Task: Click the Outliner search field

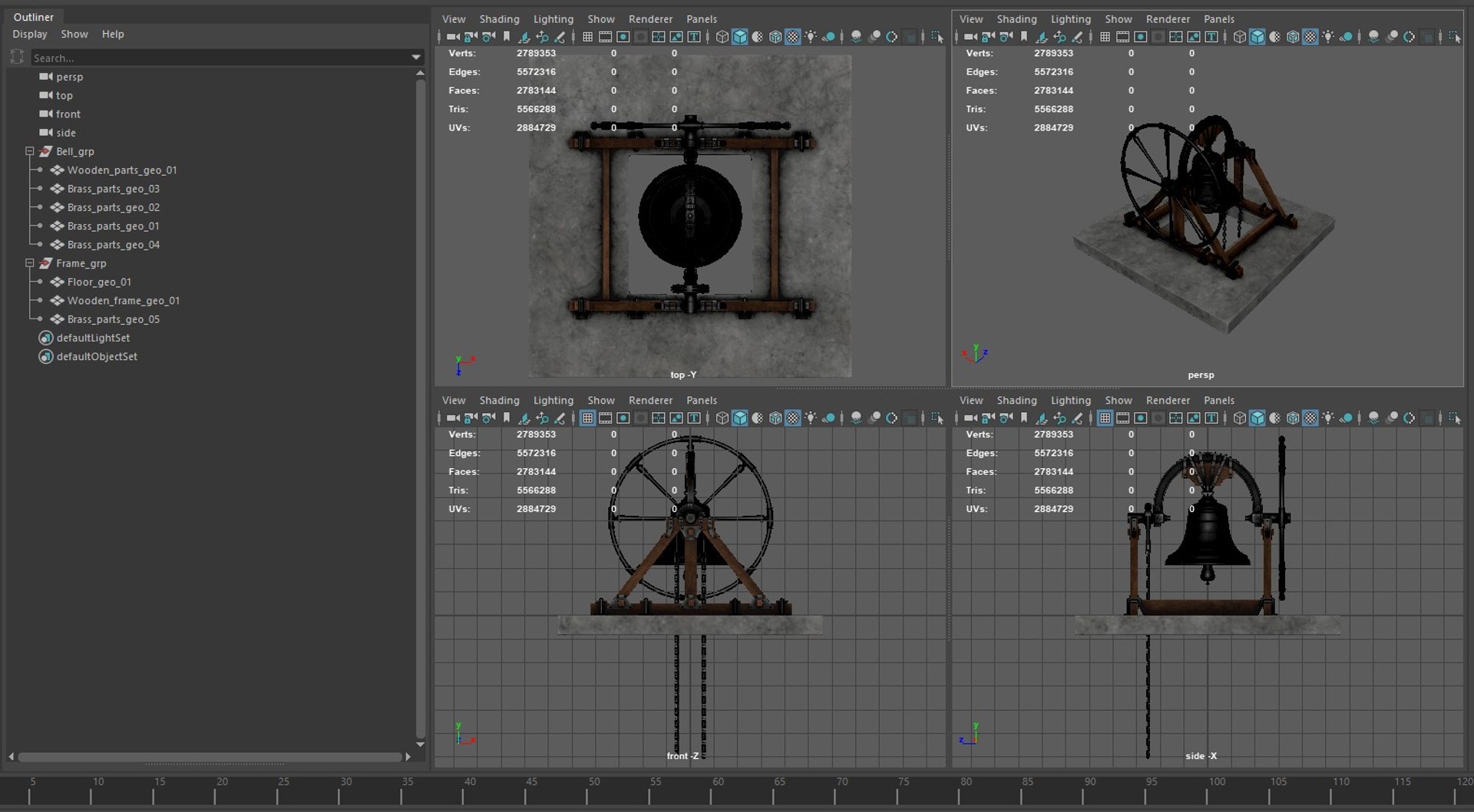Action: pyautogui.click(x=220, y=58)
